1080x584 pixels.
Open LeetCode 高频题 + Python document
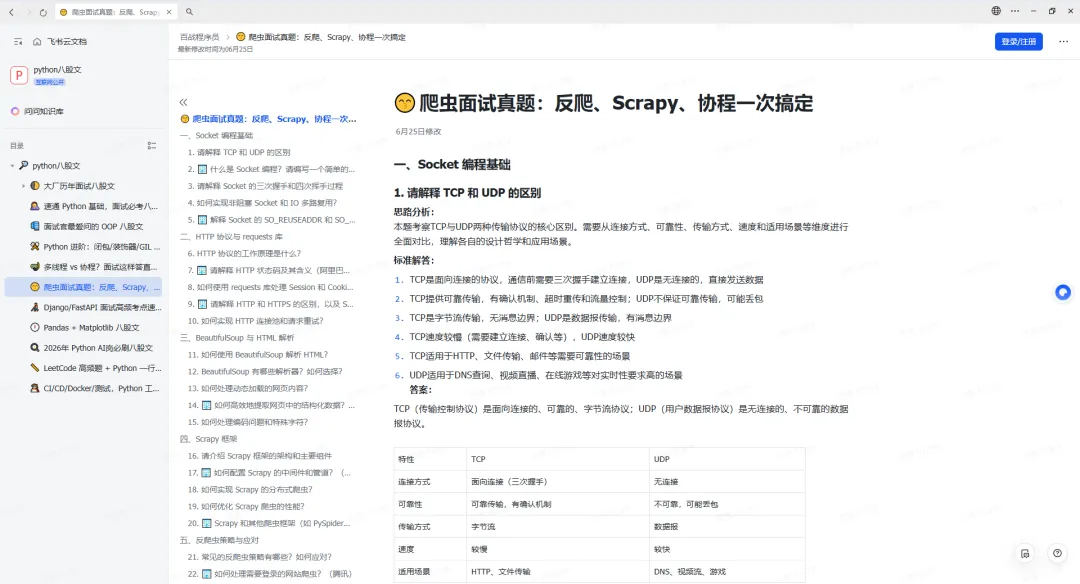coord(95,368)
